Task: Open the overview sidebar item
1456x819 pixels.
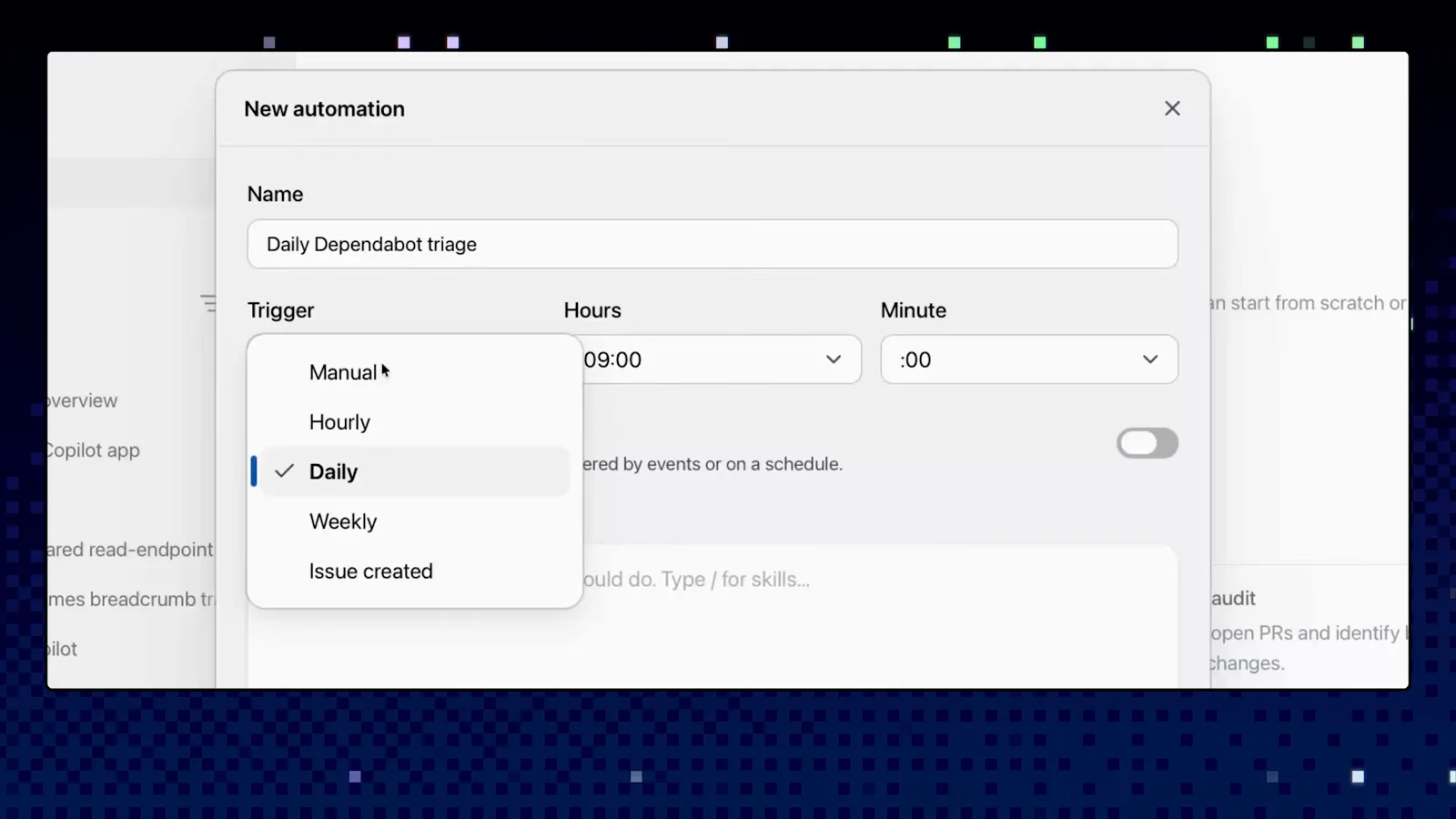Action: [83, 400]
